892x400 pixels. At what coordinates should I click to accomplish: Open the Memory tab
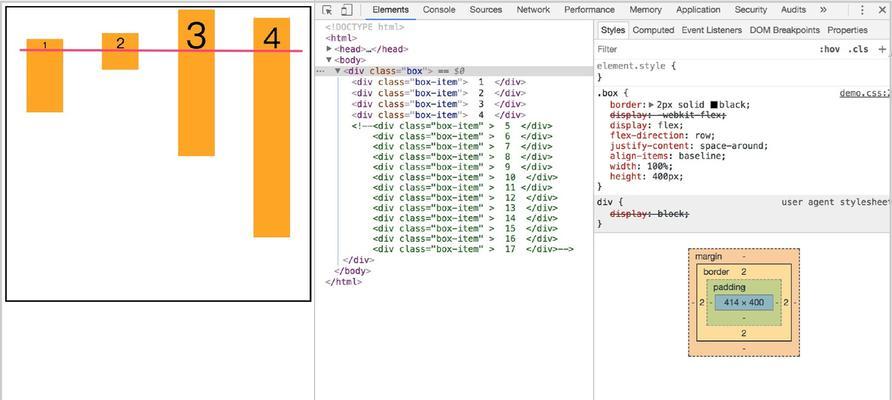tap(645, 10)
